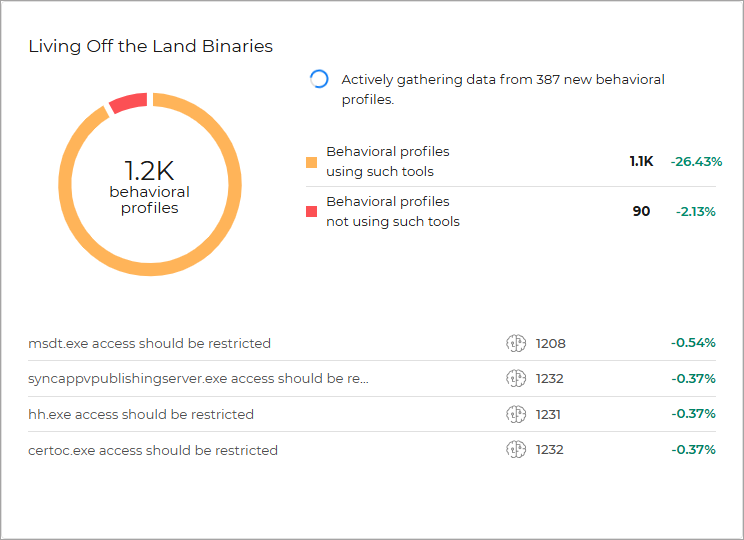Viewport: 744px width, 540px height.
Task: Select the red 'not using such tools' legend swatch
Action: pyautogui.click(x=311, y=211)
